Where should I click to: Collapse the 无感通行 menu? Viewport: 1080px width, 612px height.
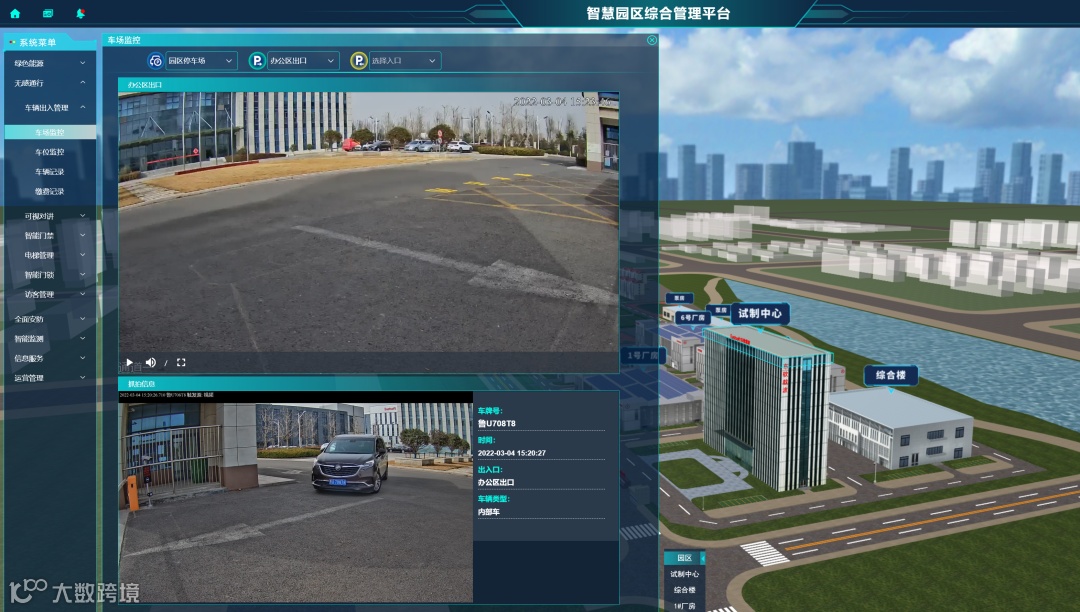point(50,83)
